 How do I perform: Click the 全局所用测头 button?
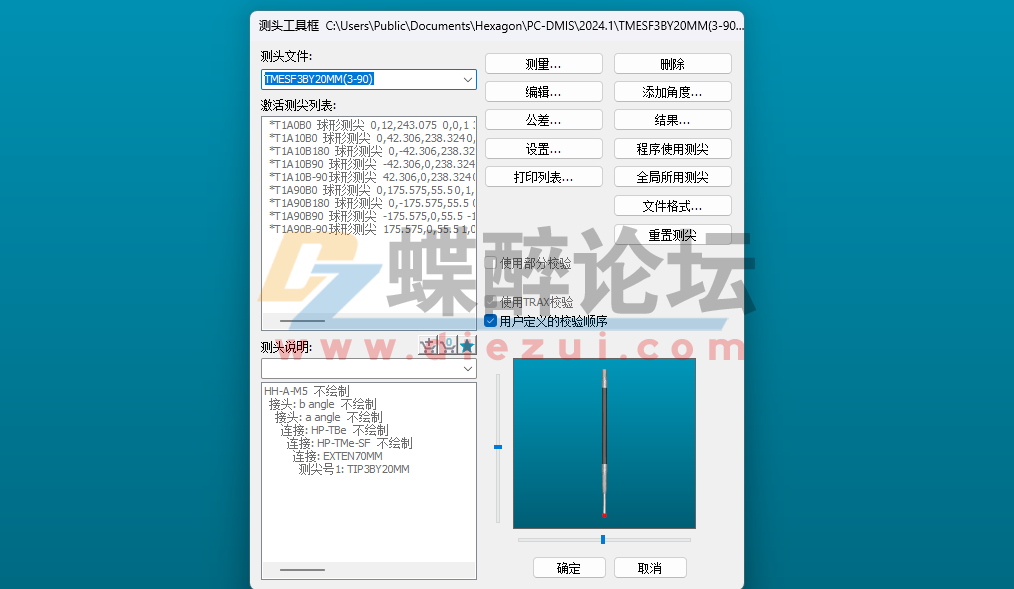point(672,176)
